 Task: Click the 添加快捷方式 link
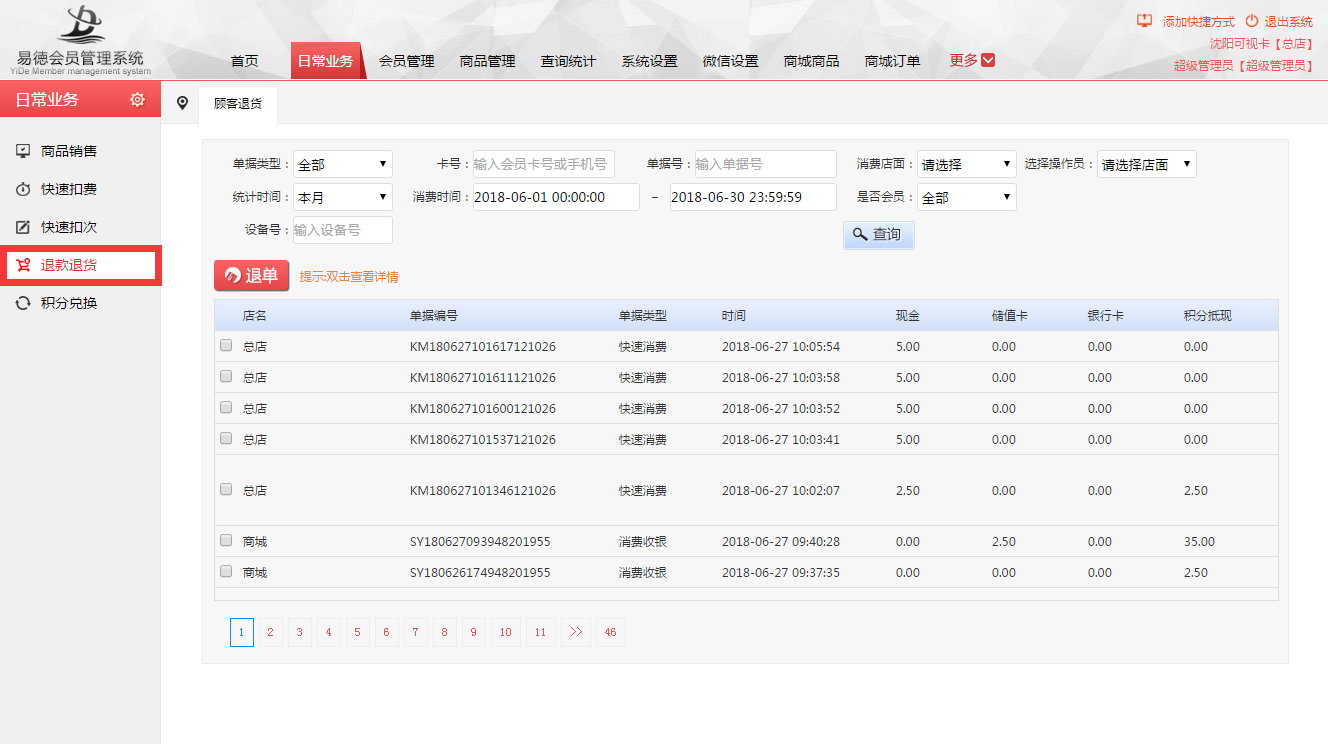point(1198,21)
